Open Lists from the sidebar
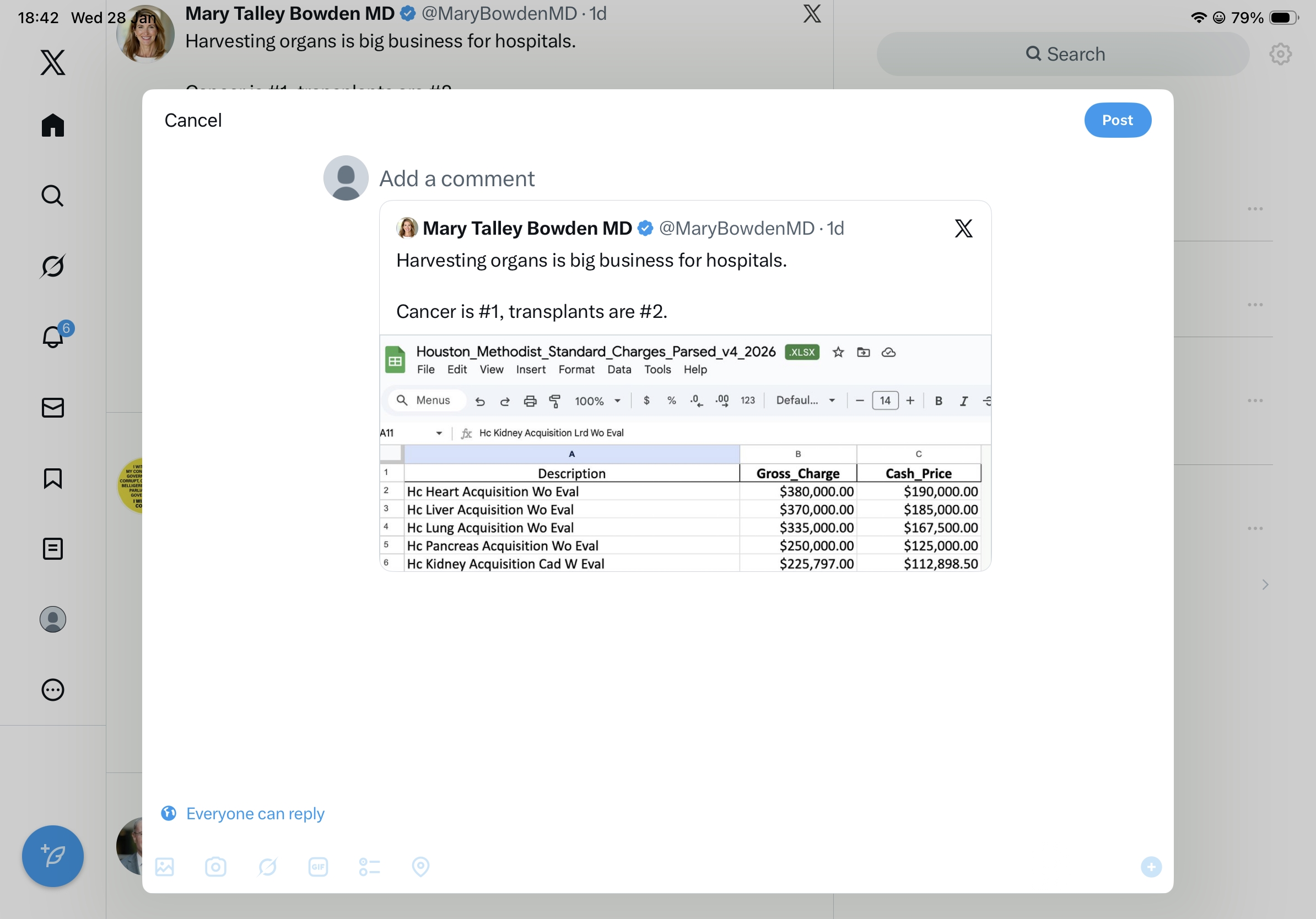 click(x=53, y=549)
